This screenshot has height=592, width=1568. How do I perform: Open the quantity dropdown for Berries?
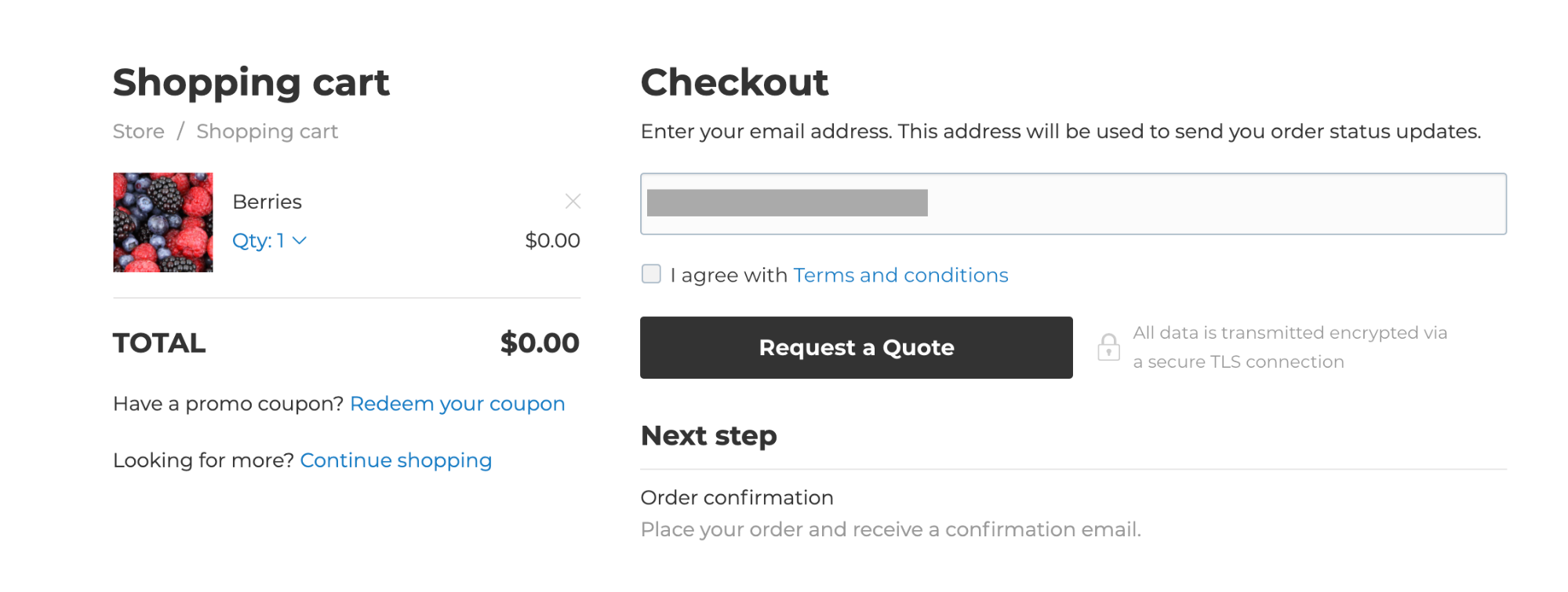coord(270,241)
